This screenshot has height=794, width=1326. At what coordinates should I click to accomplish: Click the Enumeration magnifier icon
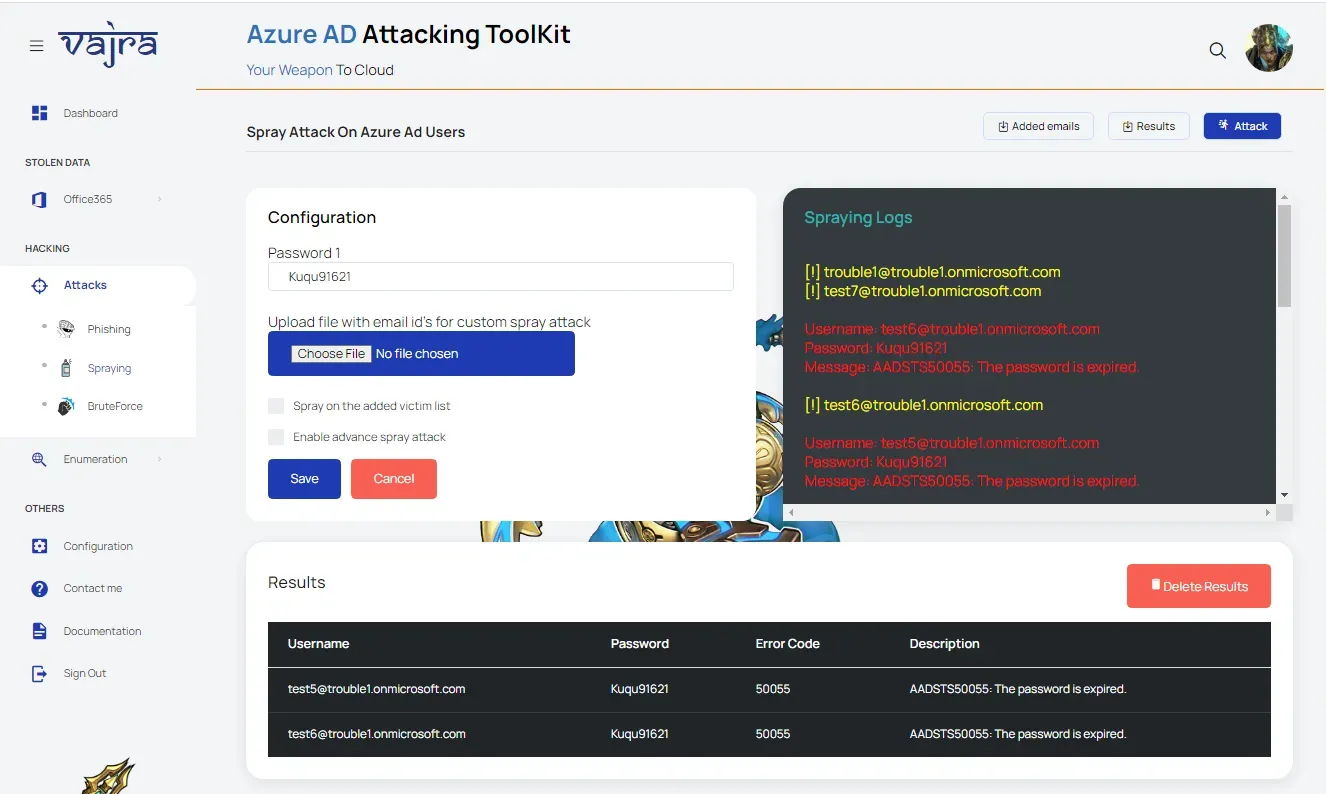pos(39,459)
